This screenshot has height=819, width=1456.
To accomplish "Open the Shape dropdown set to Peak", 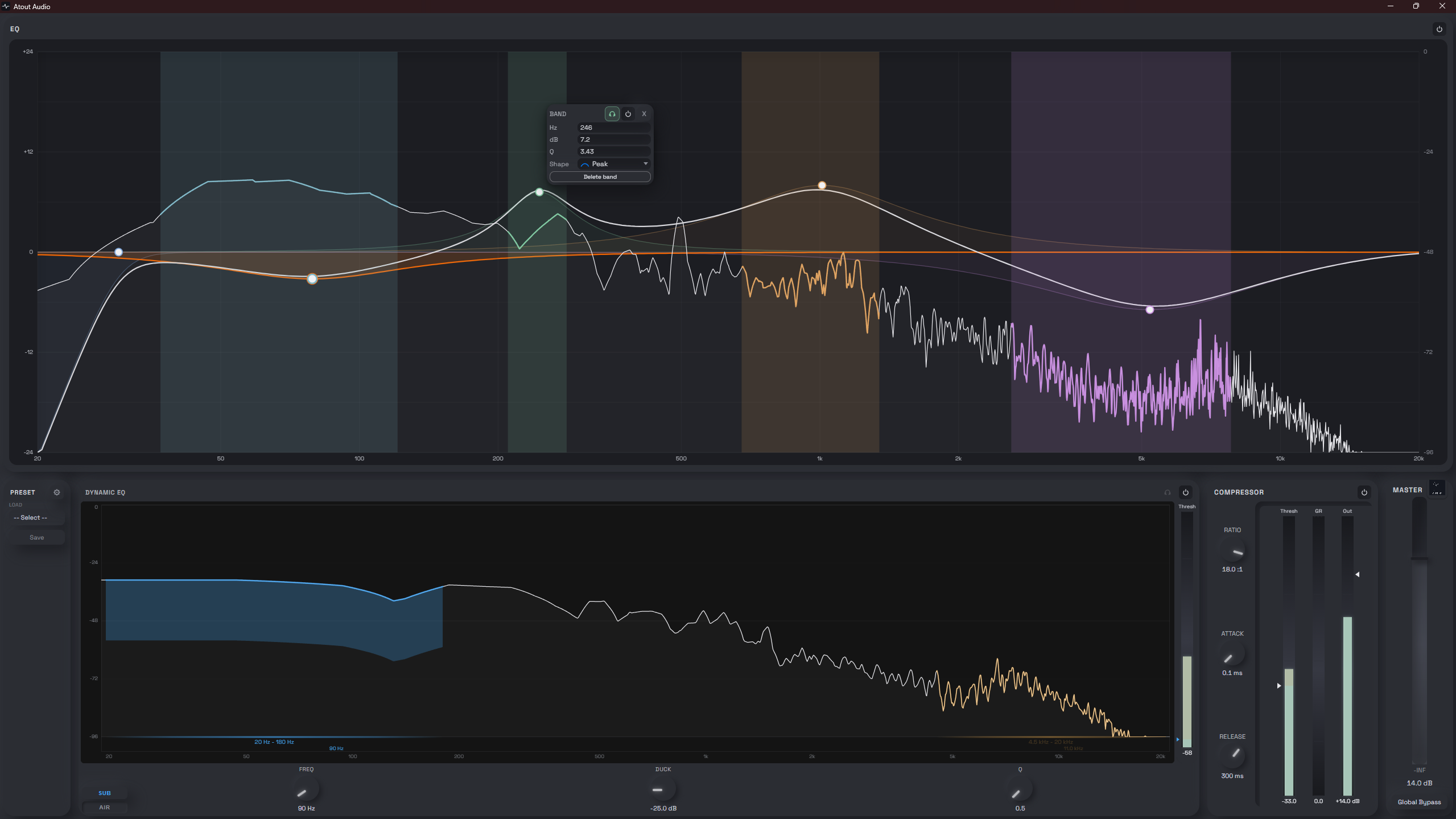I will tap(613, 164).
